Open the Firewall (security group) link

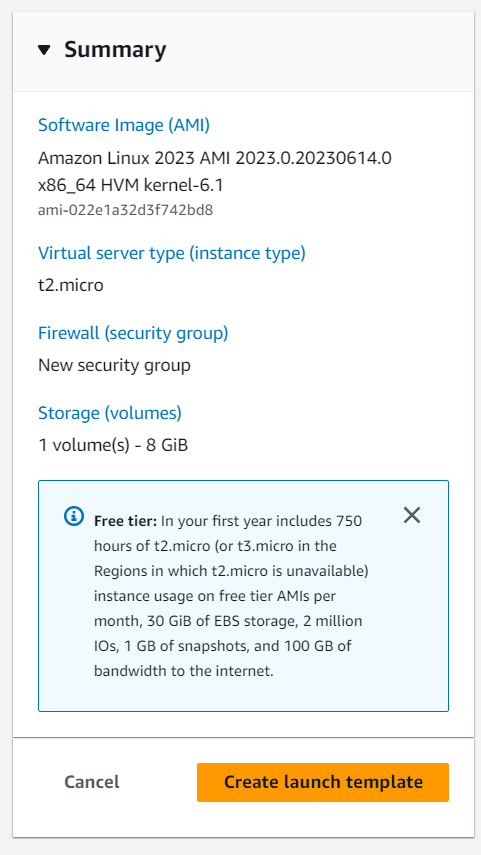pos(133,333)
